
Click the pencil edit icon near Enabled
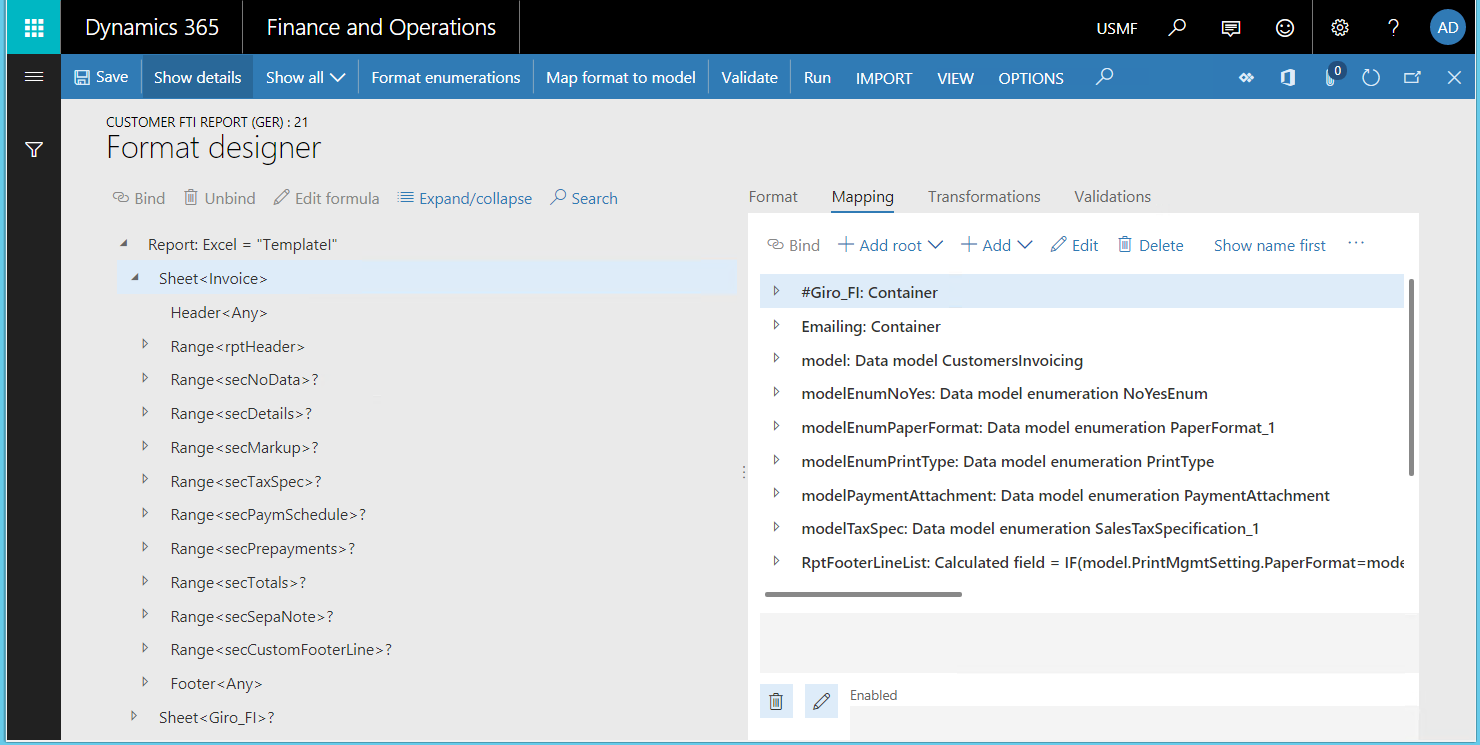coord(821,701)
